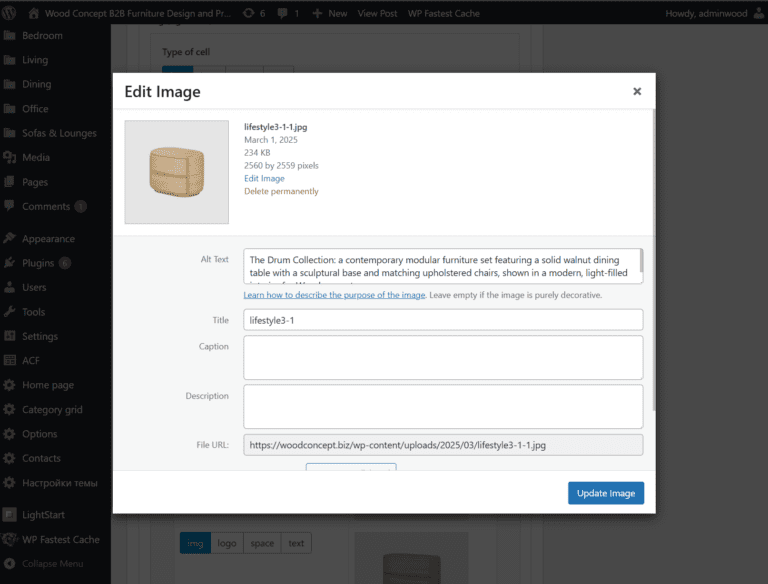Open the comments bubble icon in admin bar
Screen dimensions: 768x584
283,13
